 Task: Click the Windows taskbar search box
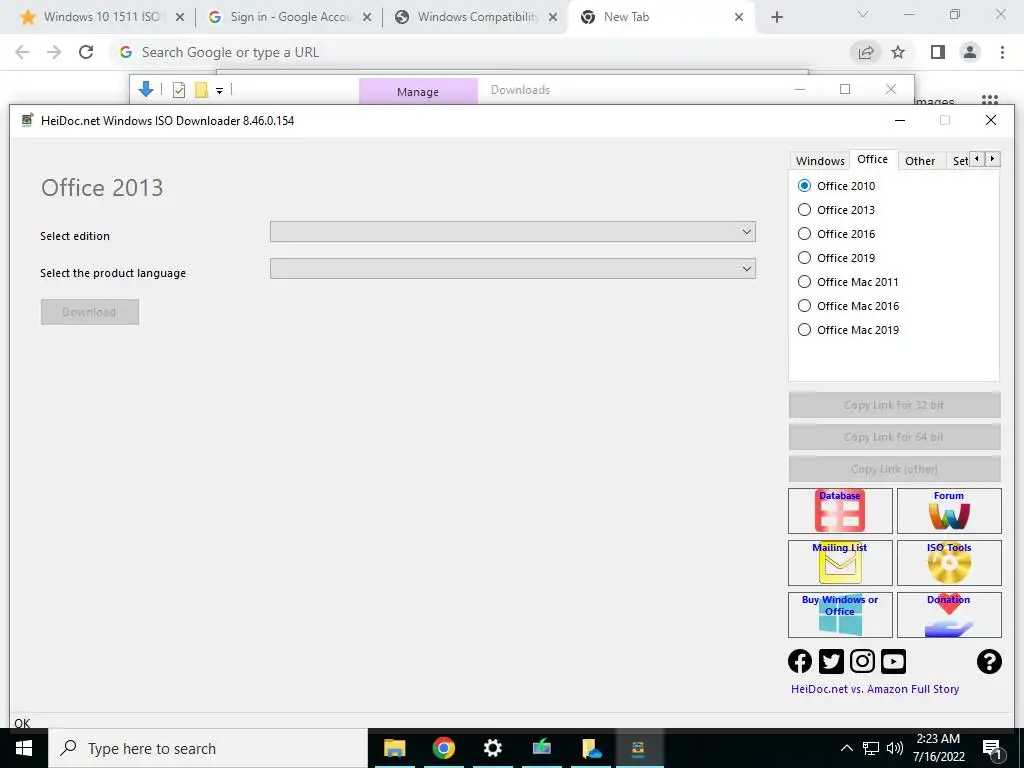click(x=208, y=748)
